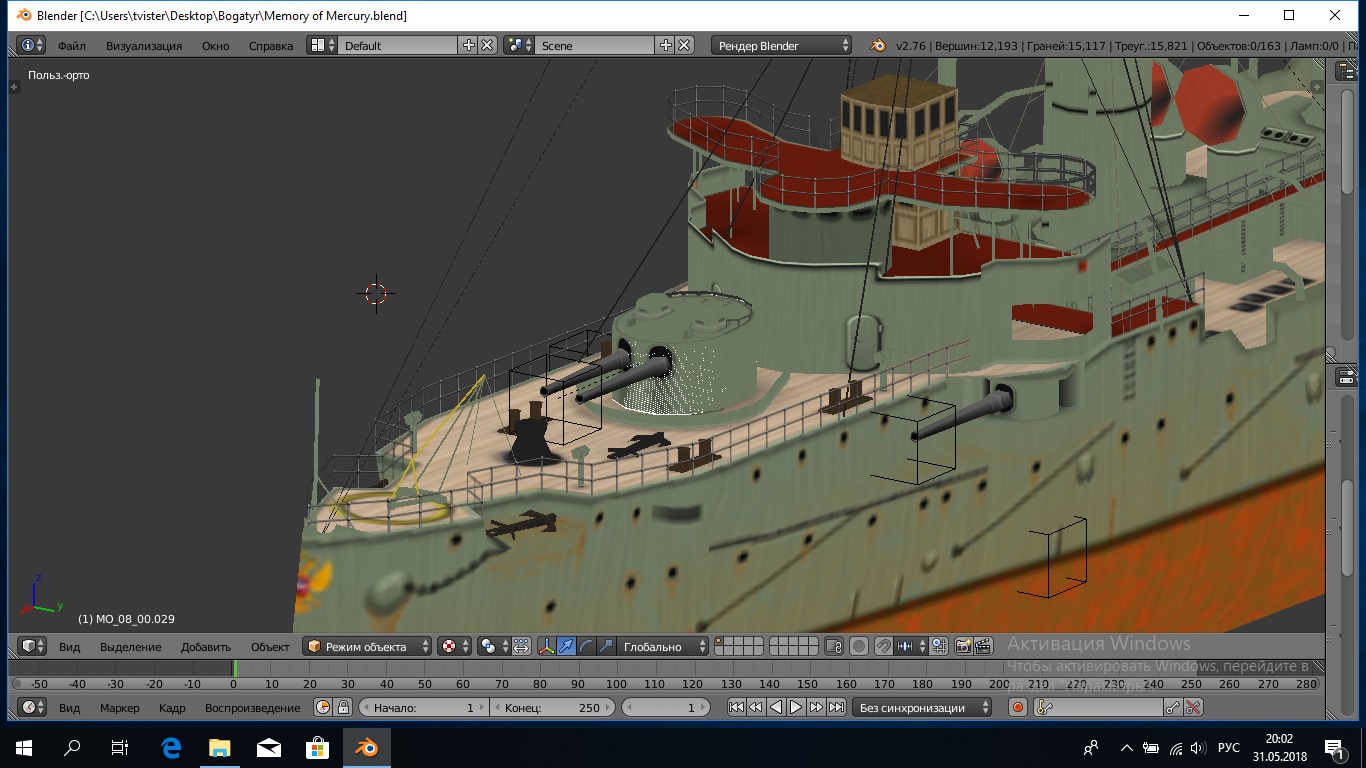Enable automatic keyframe recording button

tap(1018, 708)
